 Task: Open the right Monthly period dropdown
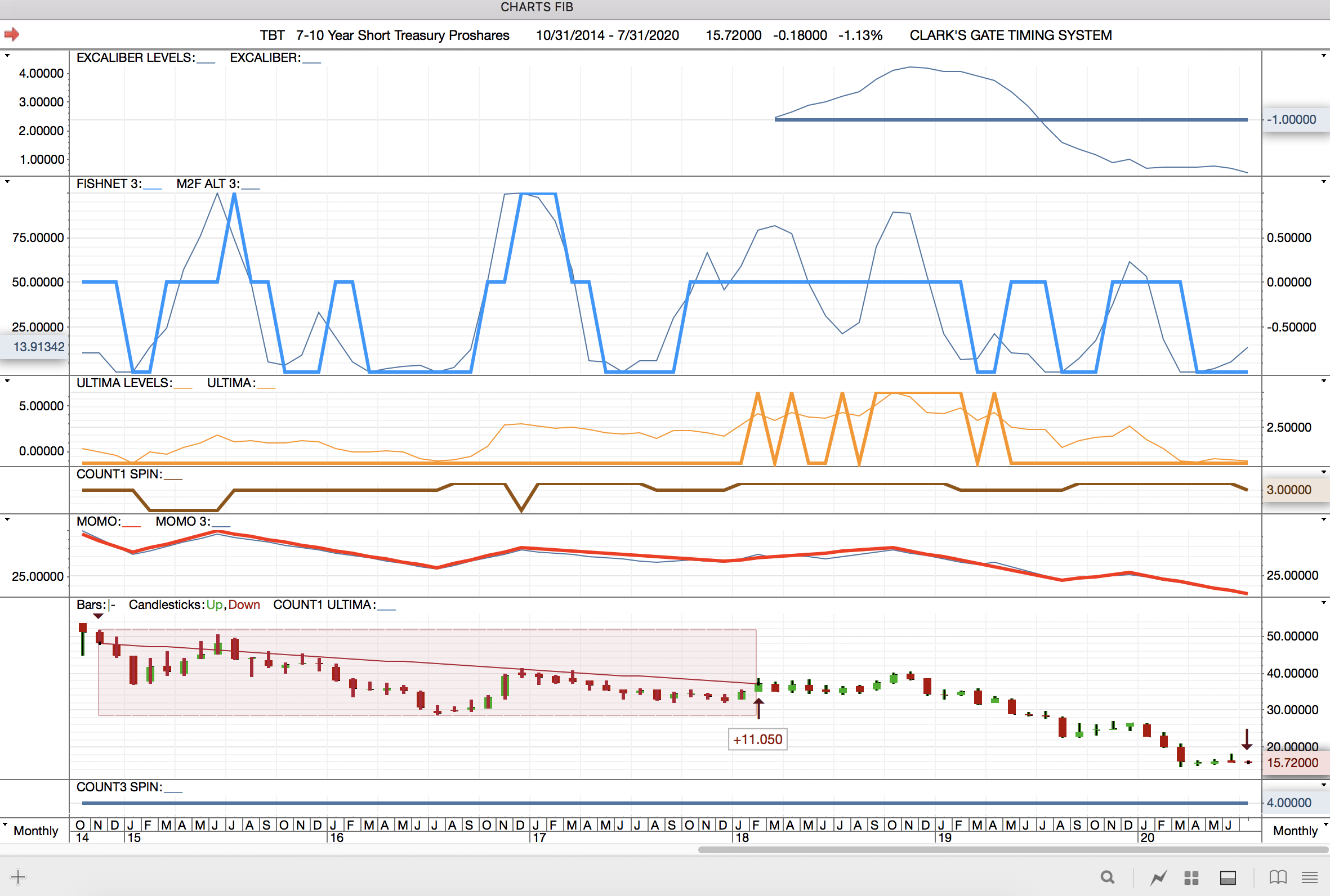point(1296,830)
